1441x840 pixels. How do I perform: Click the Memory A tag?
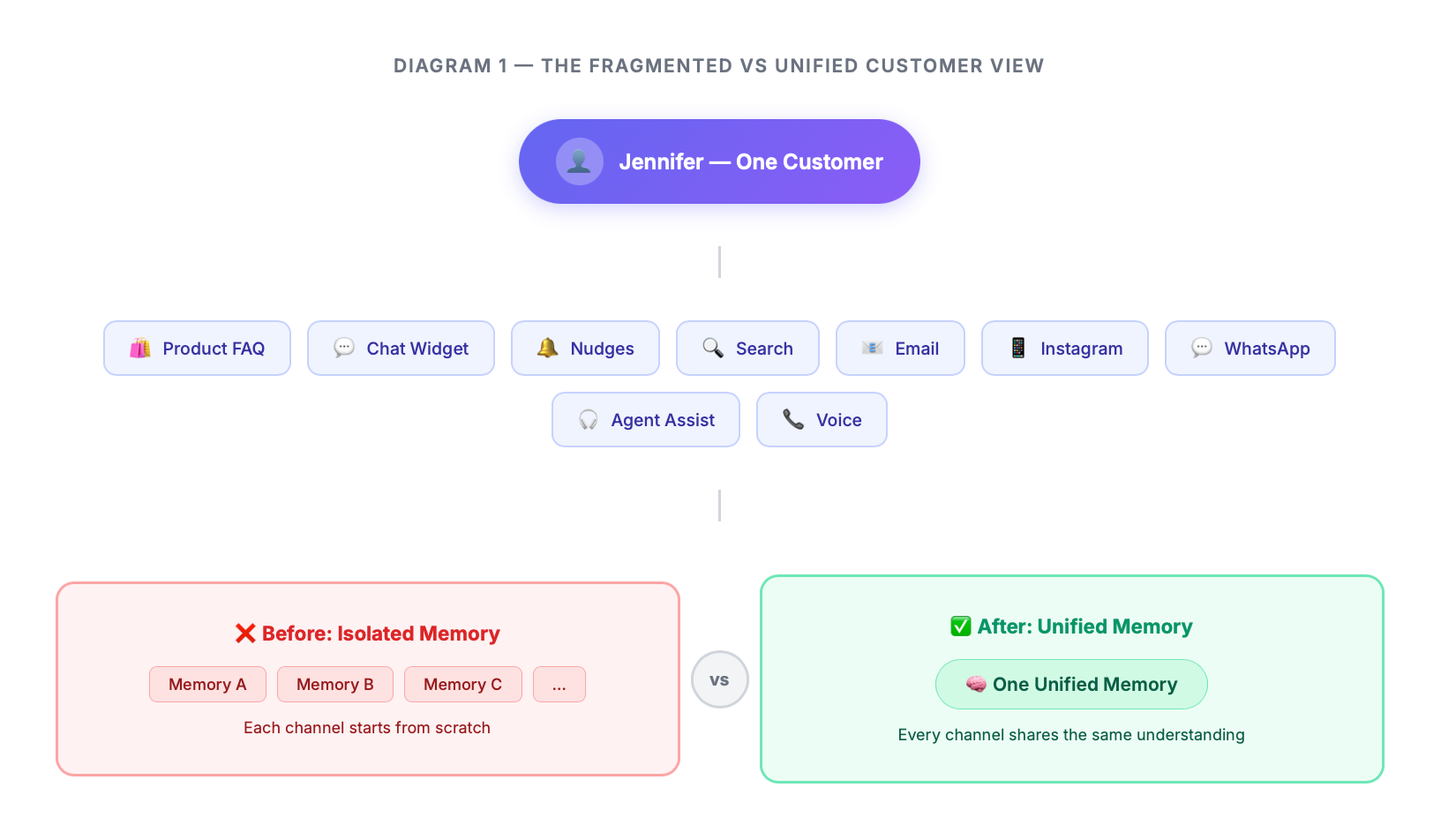coord(207,685)
